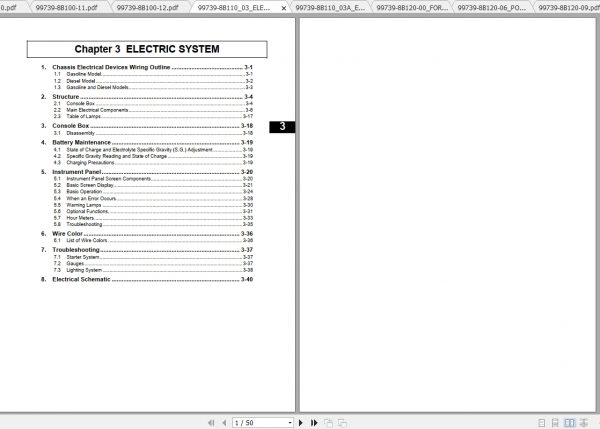Open Electrical Schematic section entry
Viewport: 600px width, 429px height.
tap(147, 280)
